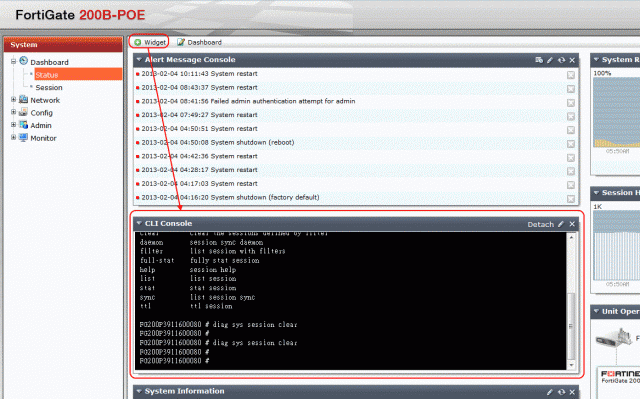Click the 'System shutdown (factory default)' message text
Screen dimensions: 640x399
[x=265, y=197]
